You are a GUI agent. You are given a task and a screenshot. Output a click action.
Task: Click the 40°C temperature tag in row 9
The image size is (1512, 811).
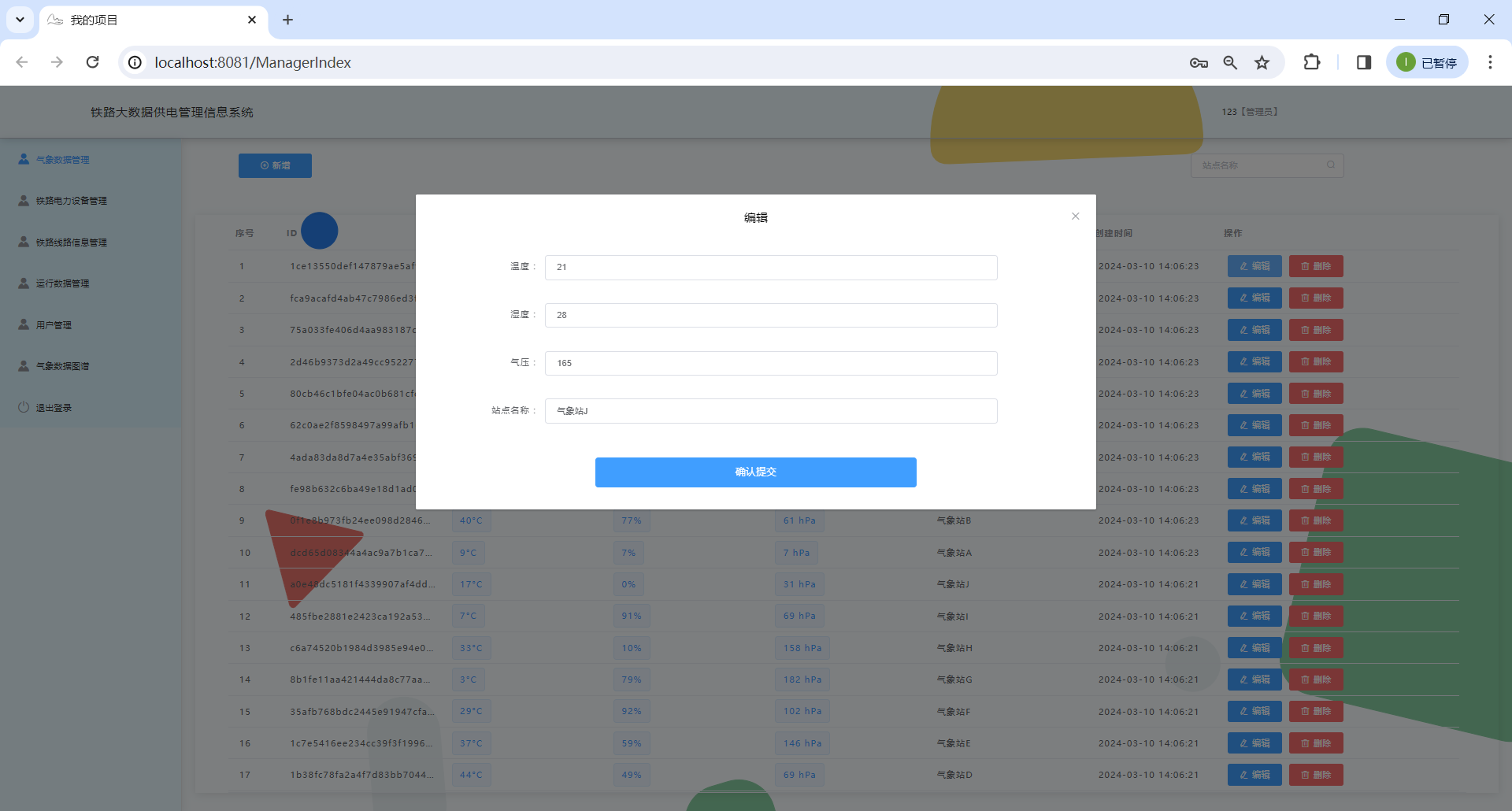[x=471, y=520]
